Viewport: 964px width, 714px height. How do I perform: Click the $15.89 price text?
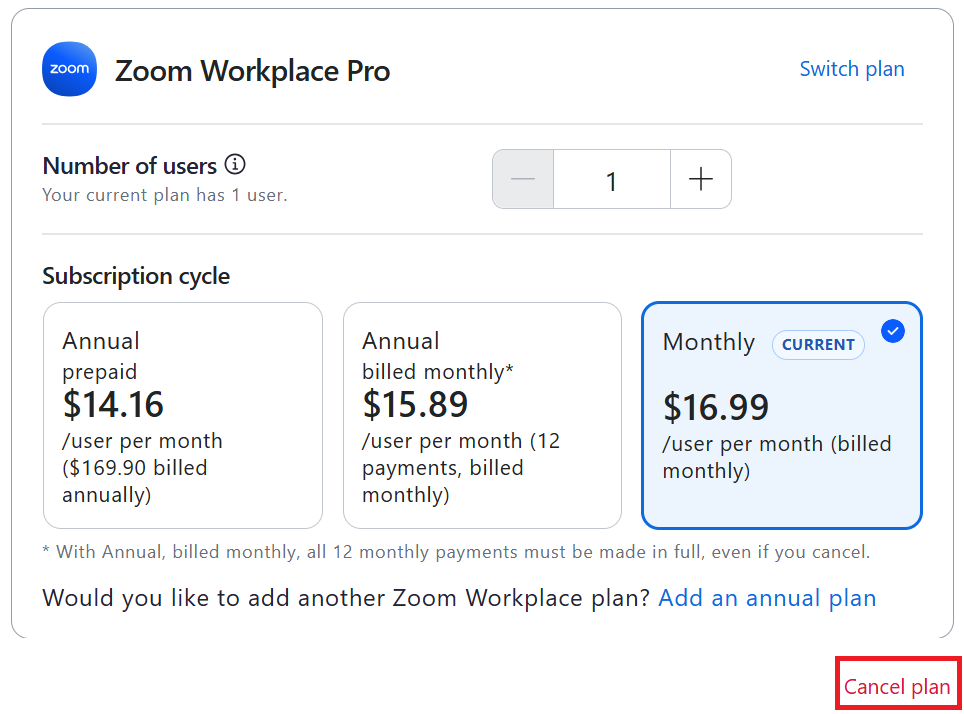point(415,405)
